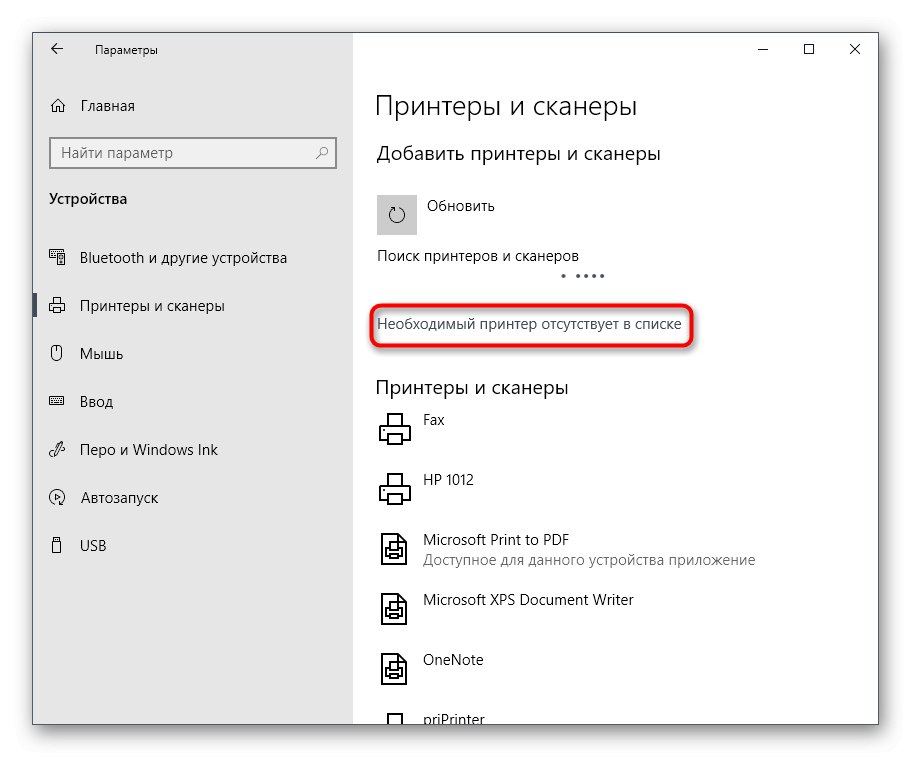Click the Обновить refresh icon button
Screen dimensions: 911x757
pyautogui.click(x=397, y=214)
